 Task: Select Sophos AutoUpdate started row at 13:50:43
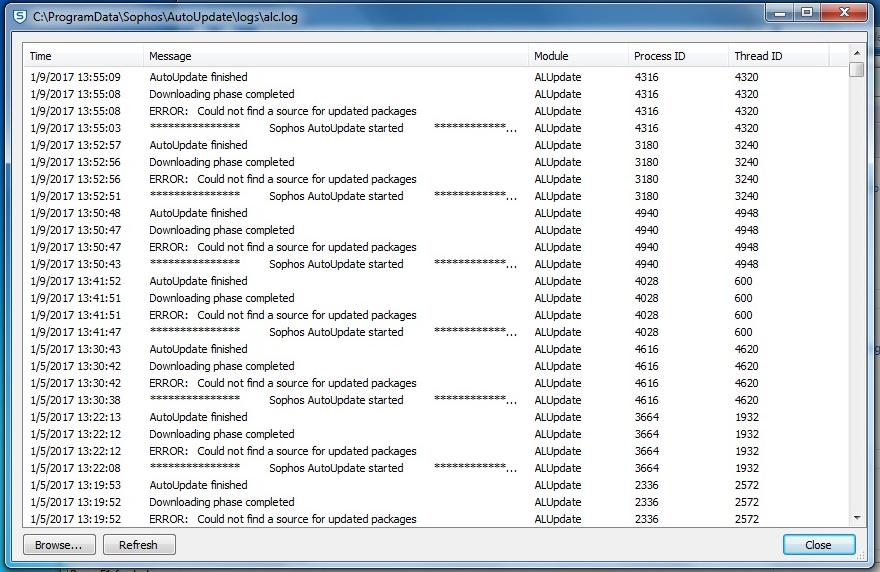point(436,264)
